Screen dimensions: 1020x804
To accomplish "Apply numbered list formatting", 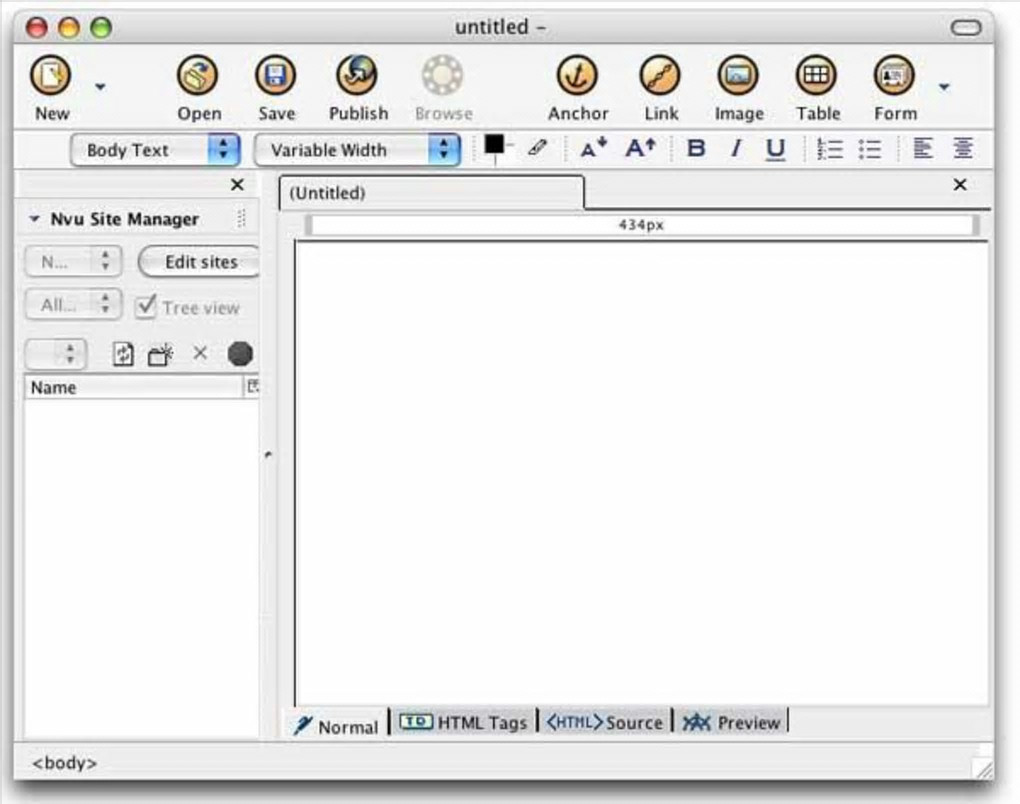I will point(830,148).
